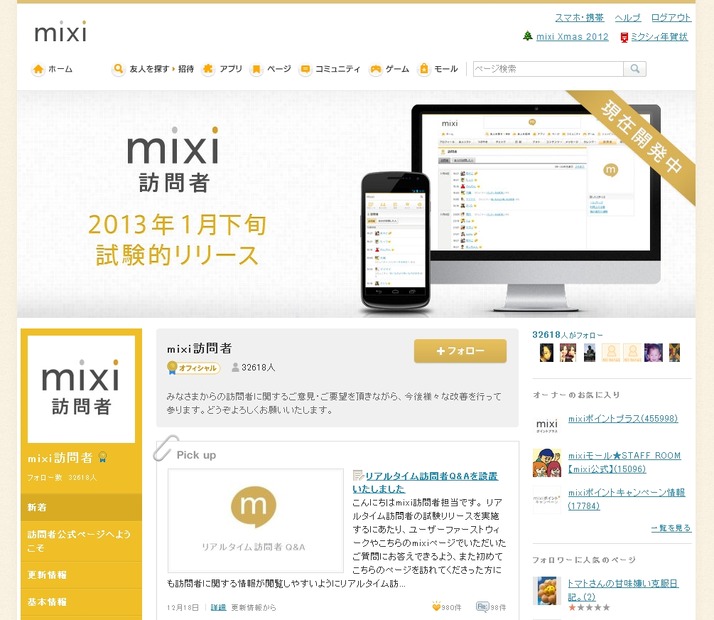
Task: Click the ページ検索 search field
Action: click(x=548, y=69)
